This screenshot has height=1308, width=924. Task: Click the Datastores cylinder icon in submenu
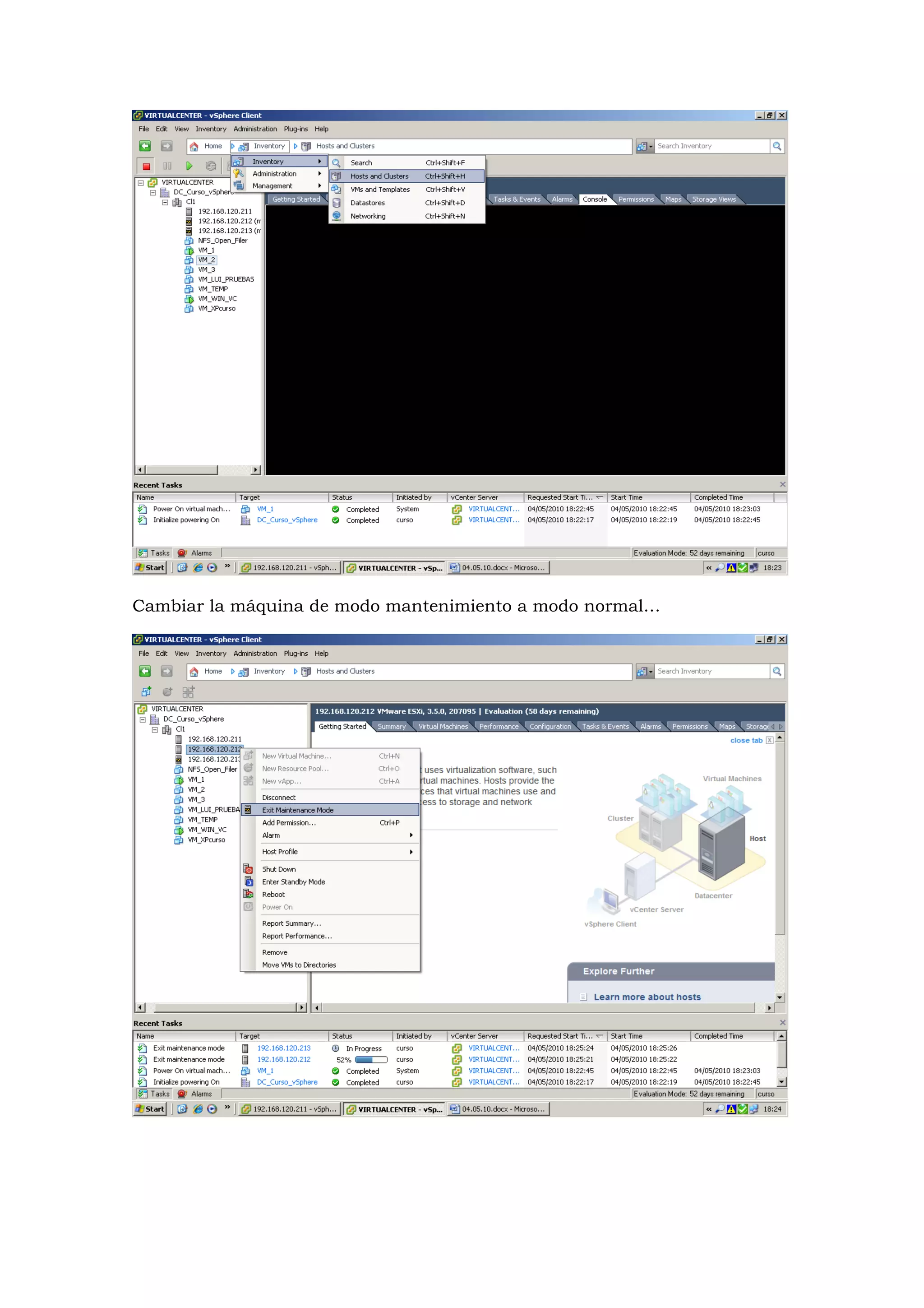pos(337,203)
